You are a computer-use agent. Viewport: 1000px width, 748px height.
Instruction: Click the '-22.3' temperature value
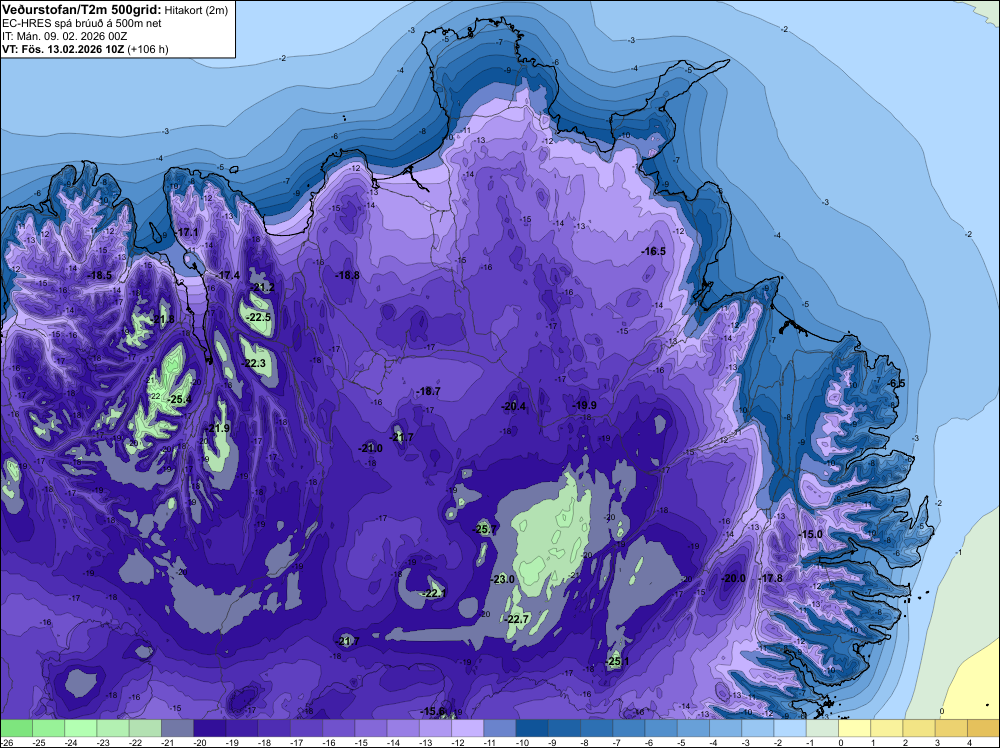coord(254,363)
